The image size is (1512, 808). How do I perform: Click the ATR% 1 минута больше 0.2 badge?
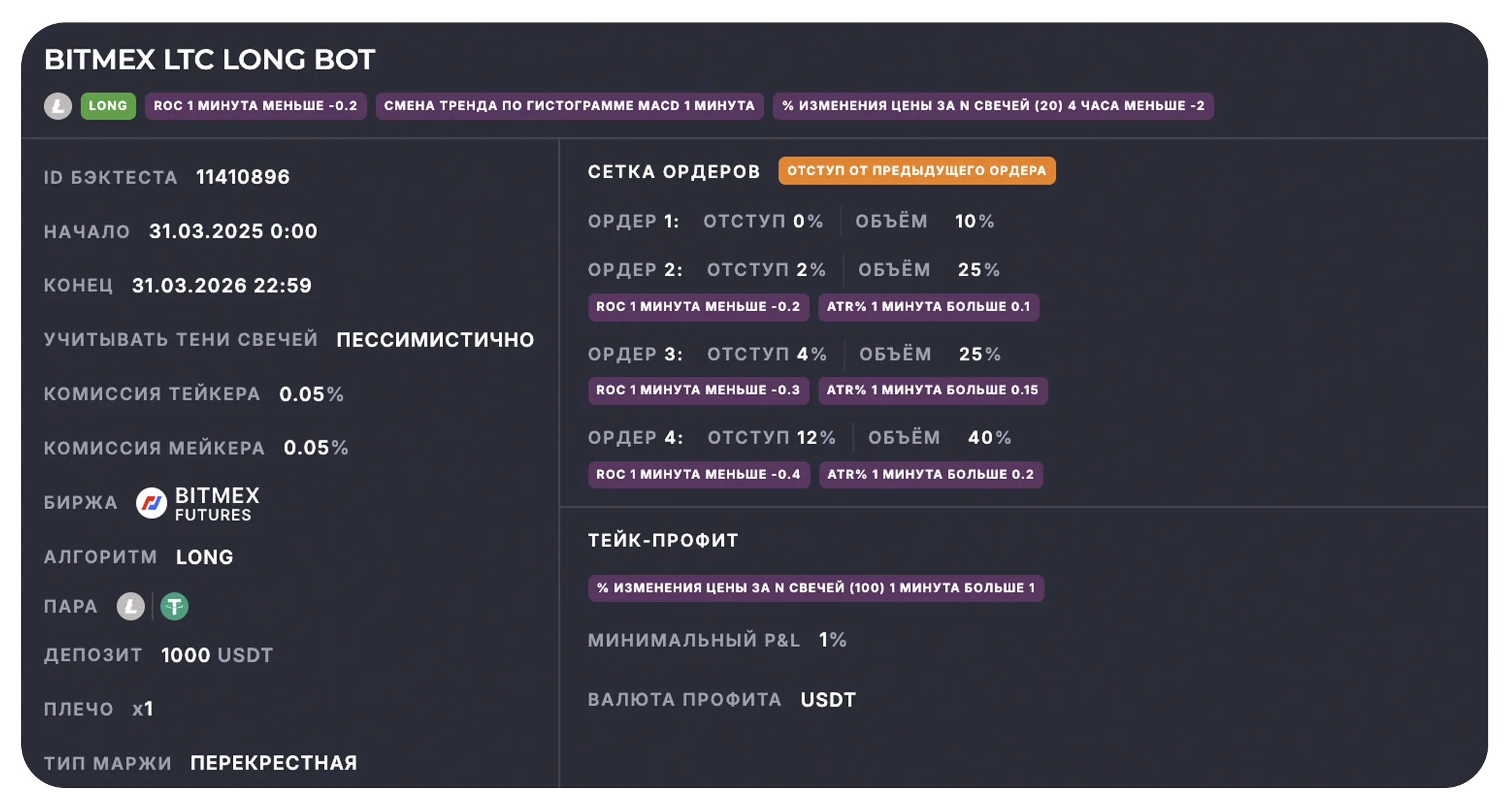click(932, 474)
